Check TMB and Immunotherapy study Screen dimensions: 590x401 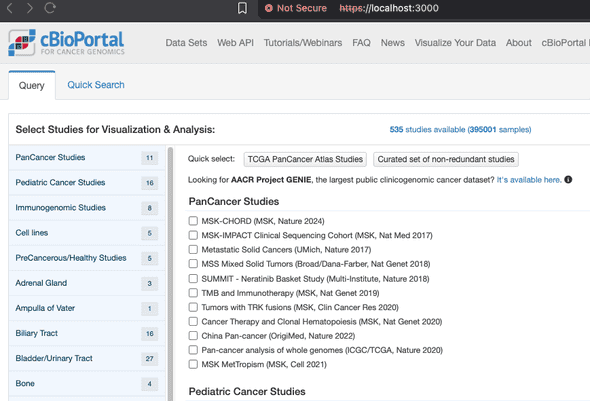click(x=193, y=293)
